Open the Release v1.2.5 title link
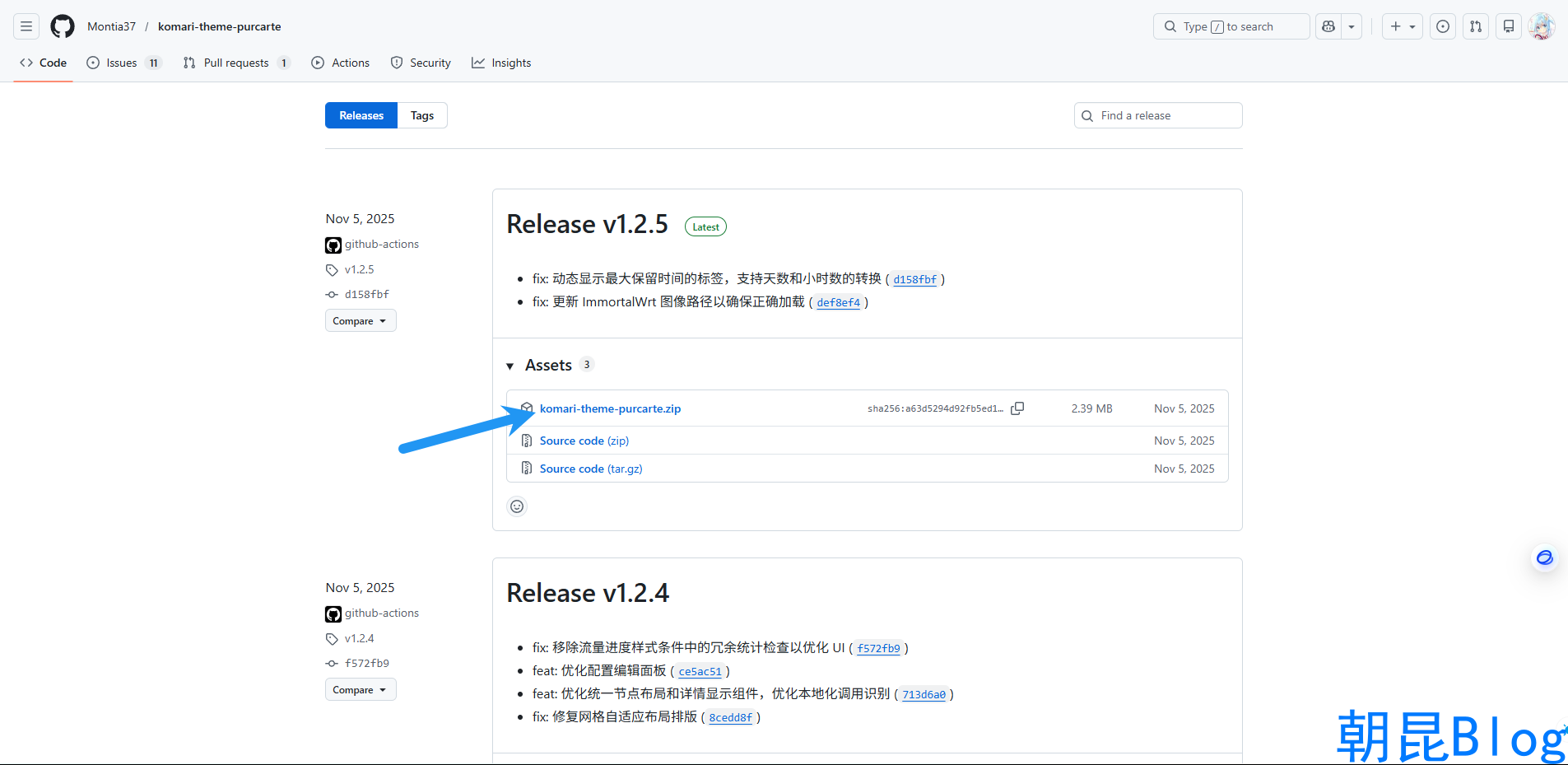This screenshot has height=765, width=1568. [588, 224]
